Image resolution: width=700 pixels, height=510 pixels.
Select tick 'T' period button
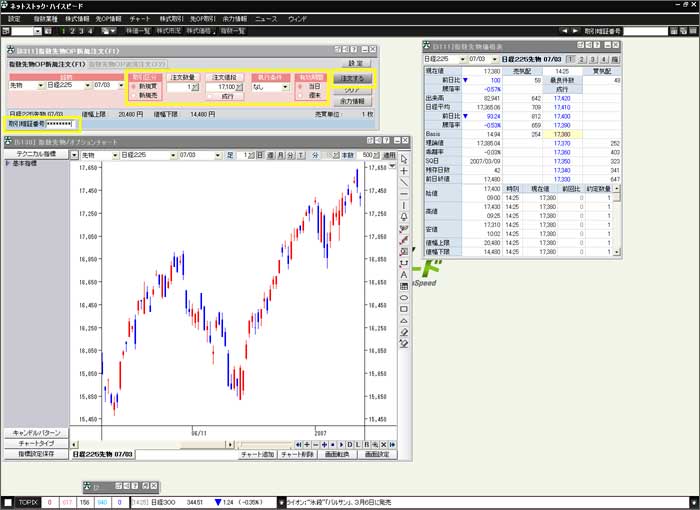301,155
